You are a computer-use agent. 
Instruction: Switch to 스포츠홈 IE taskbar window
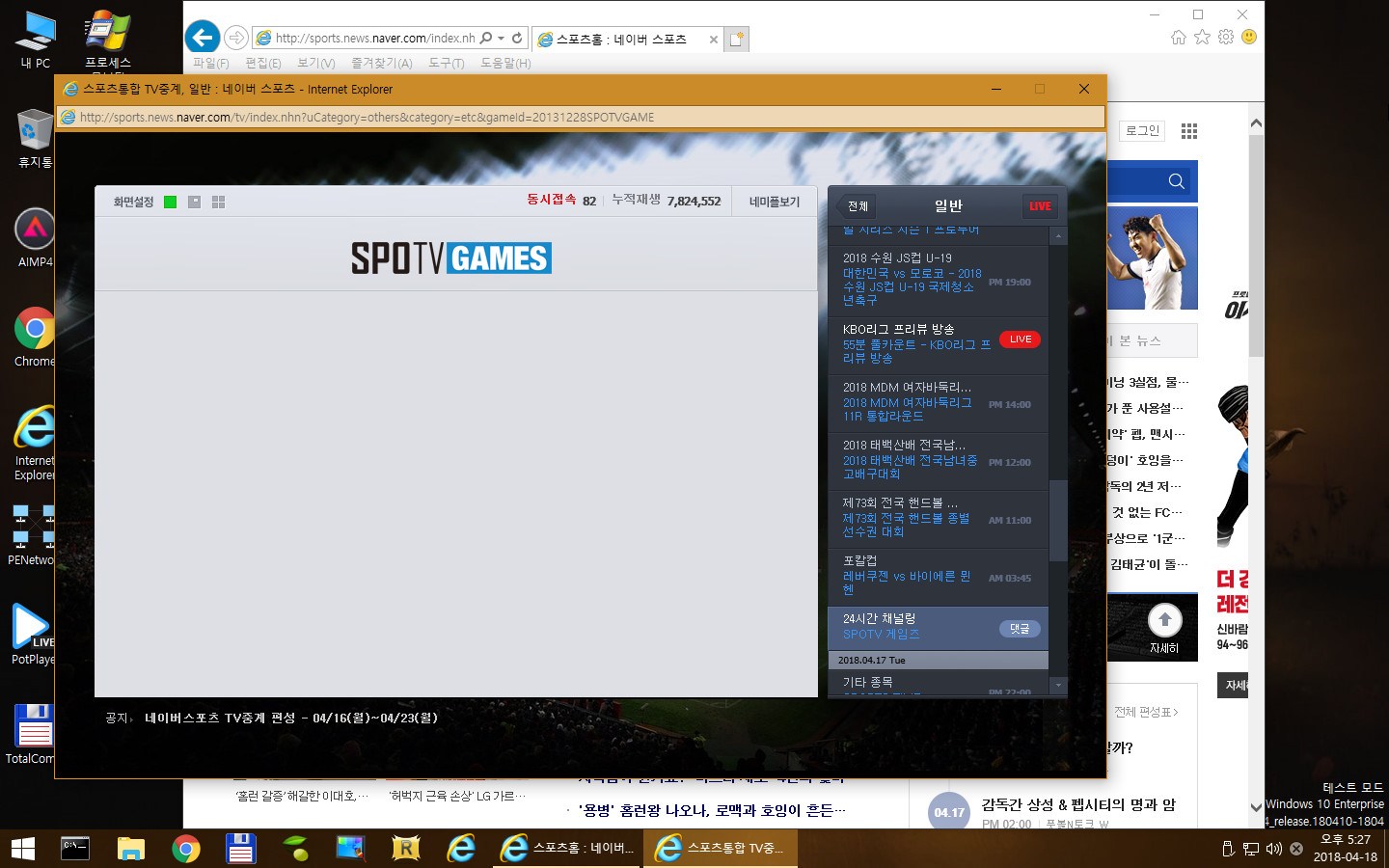[x=566, y=849]
